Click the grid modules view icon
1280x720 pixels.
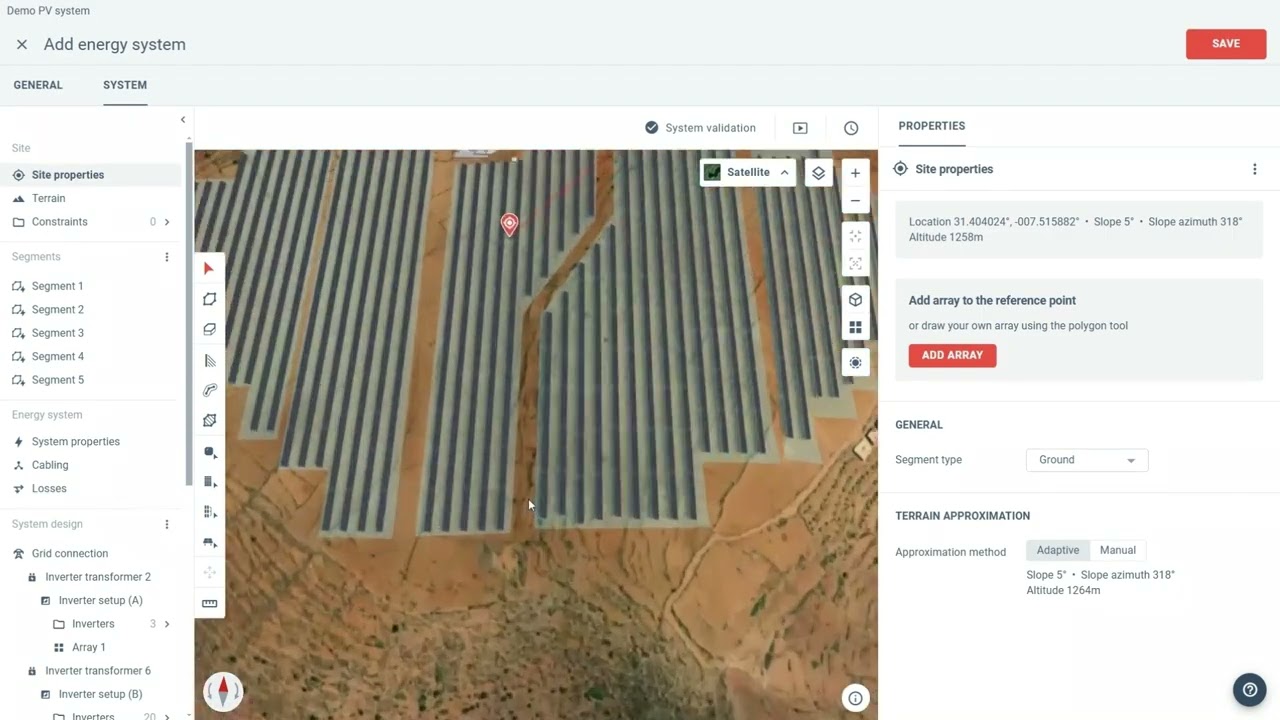[x=855, y=327]
